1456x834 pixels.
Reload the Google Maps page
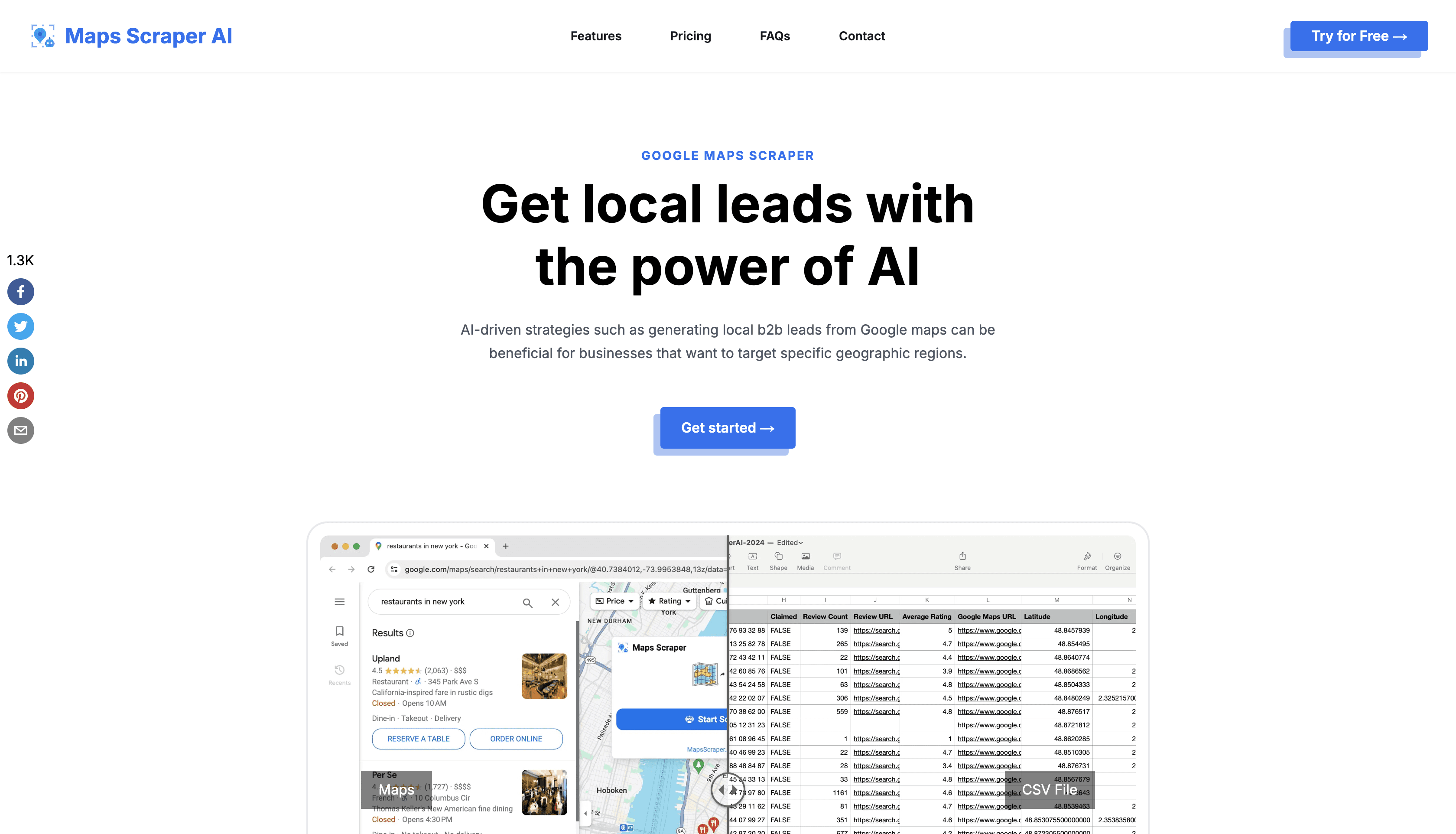(x=371, y=570)
